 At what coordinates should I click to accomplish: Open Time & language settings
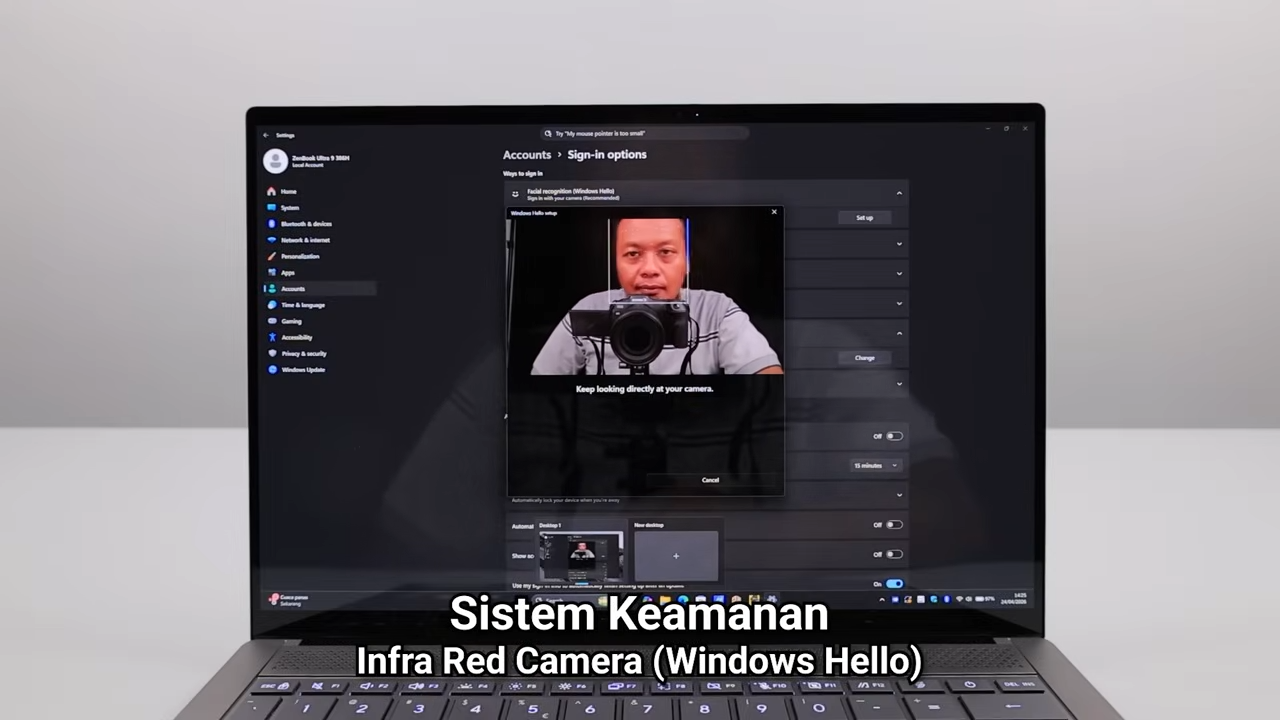tap(295, 305)
